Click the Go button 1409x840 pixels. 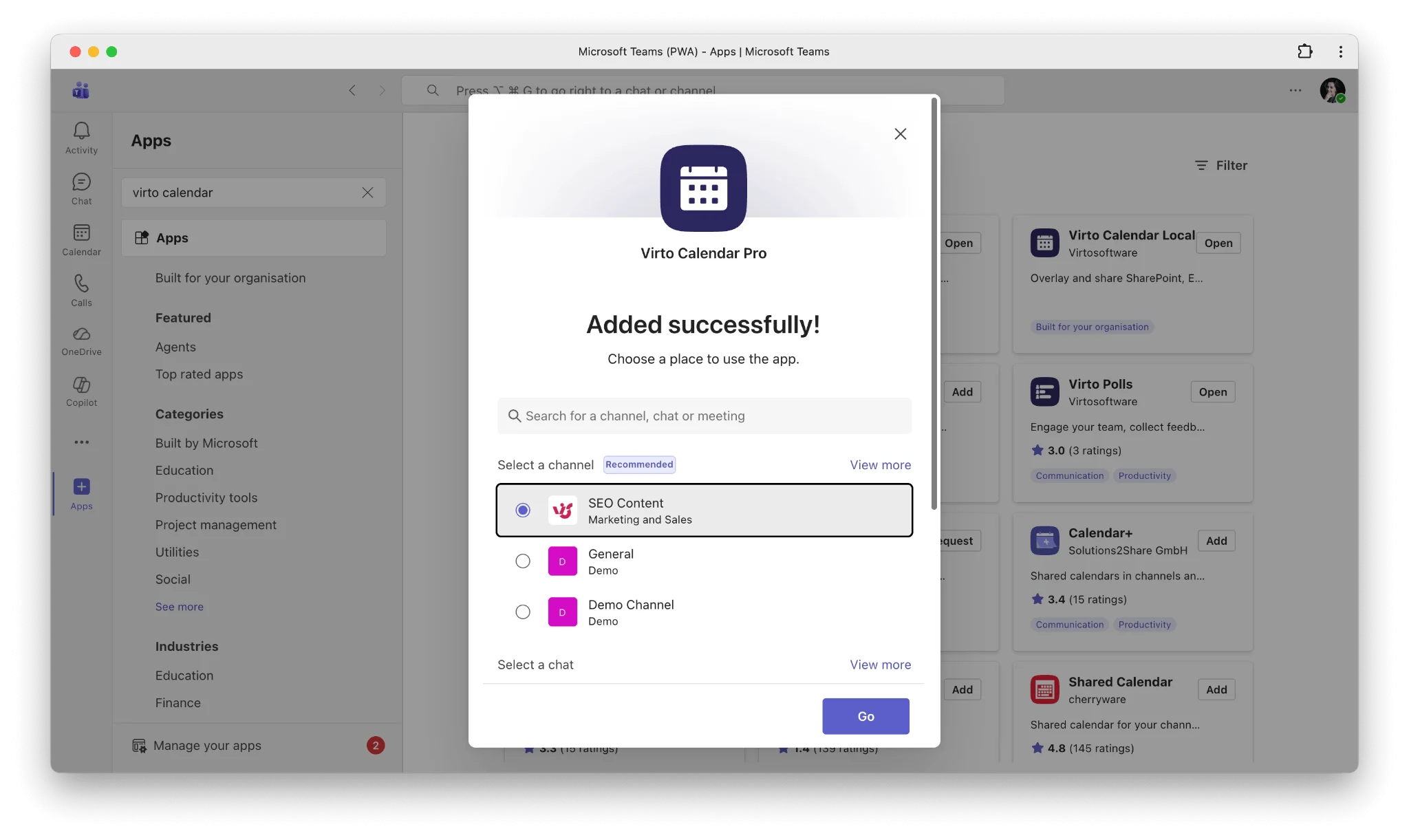tap(865, 716)
